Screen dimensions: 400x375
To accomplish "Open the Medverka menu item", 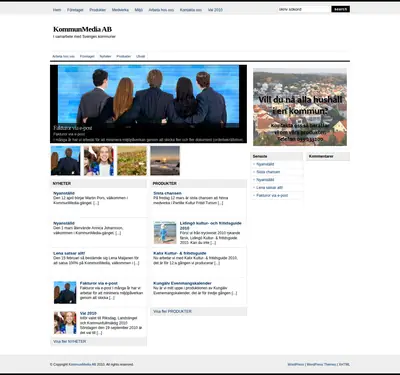I will point(120,10).
